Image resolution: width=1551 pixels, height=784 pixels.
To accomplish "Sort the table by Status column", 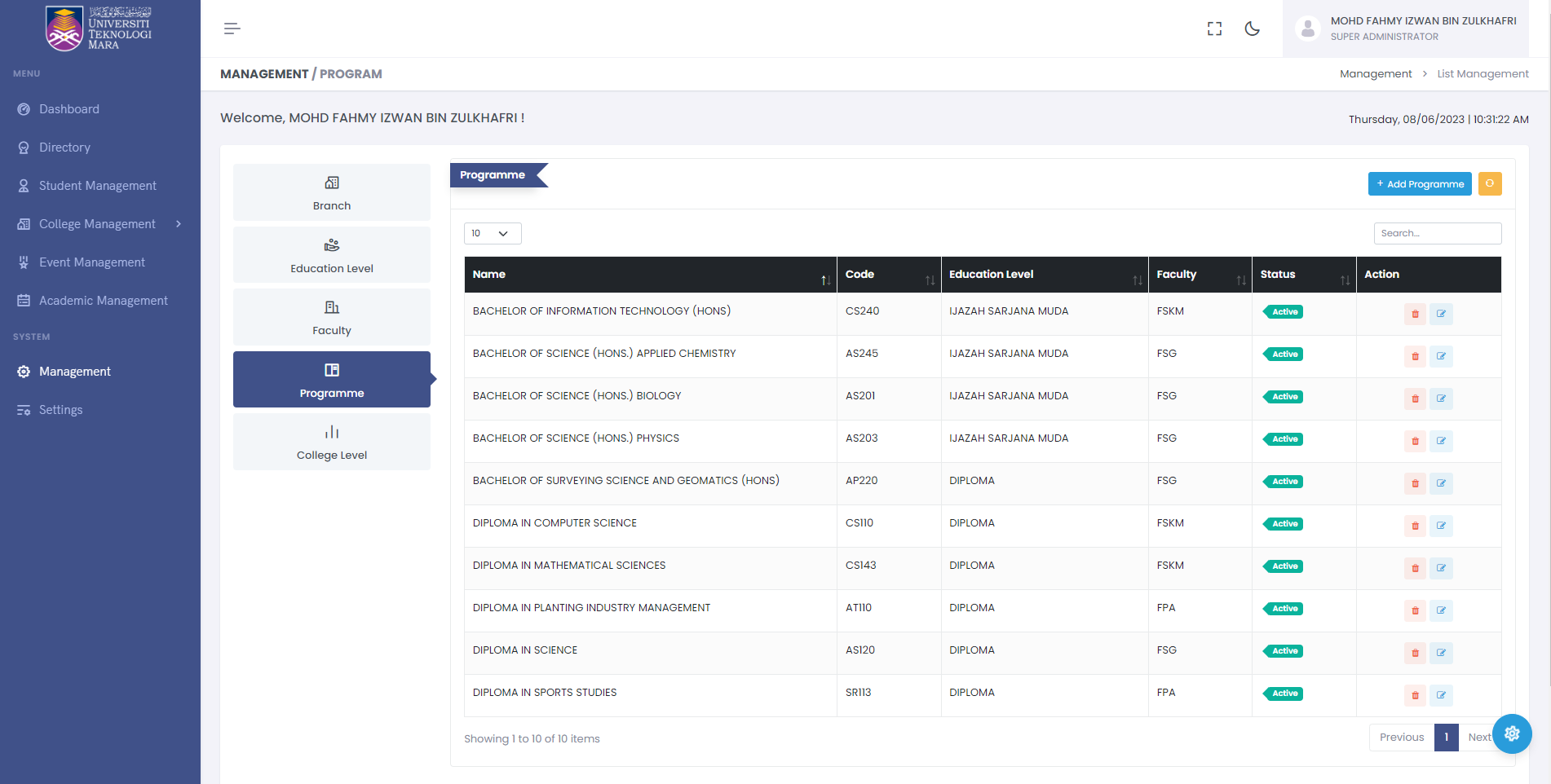I will [1344, 280].
